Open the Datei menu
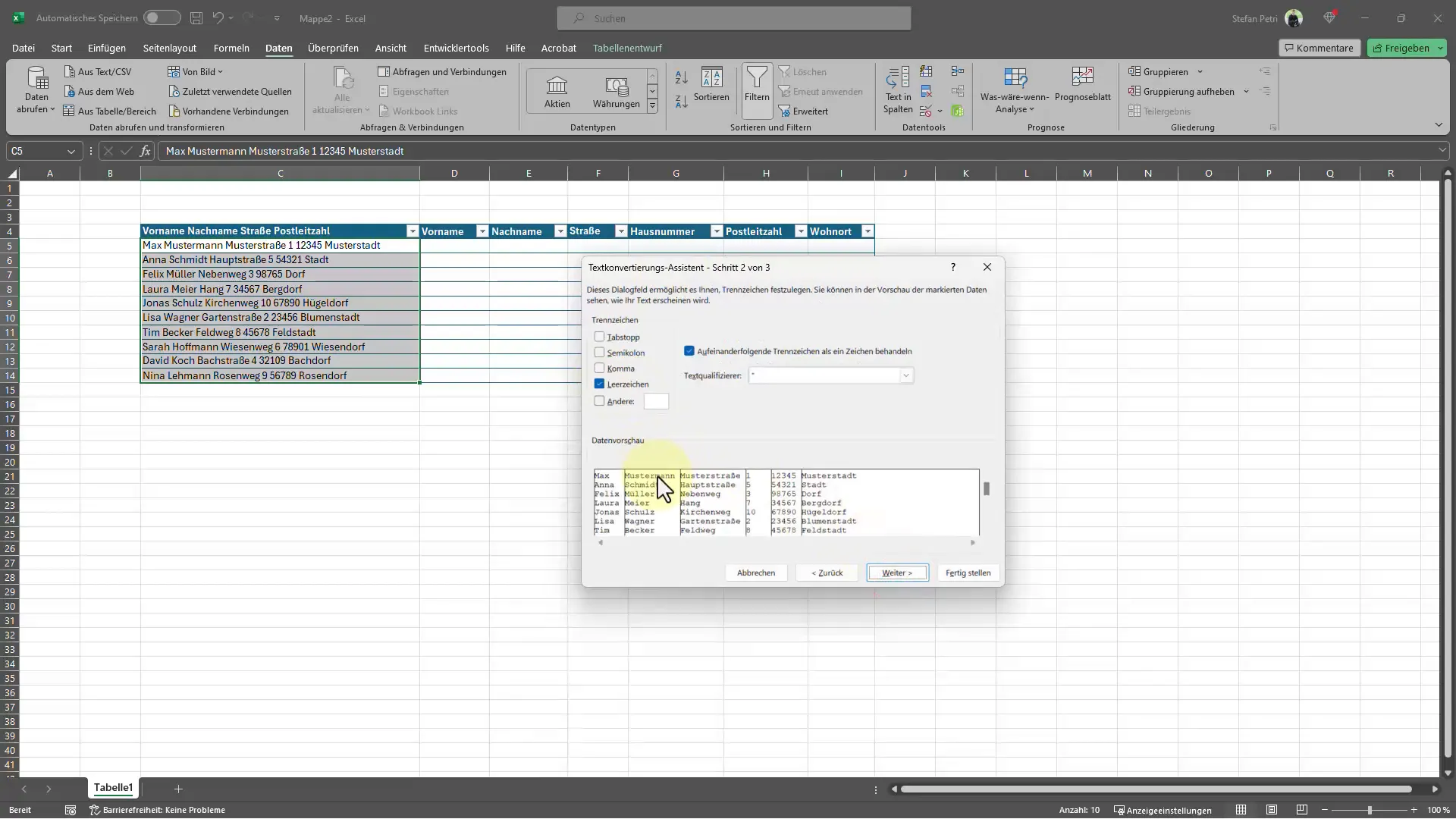The width and height of the screenshot is (1456, 819). pyautogui.click(x=24, y=48)
